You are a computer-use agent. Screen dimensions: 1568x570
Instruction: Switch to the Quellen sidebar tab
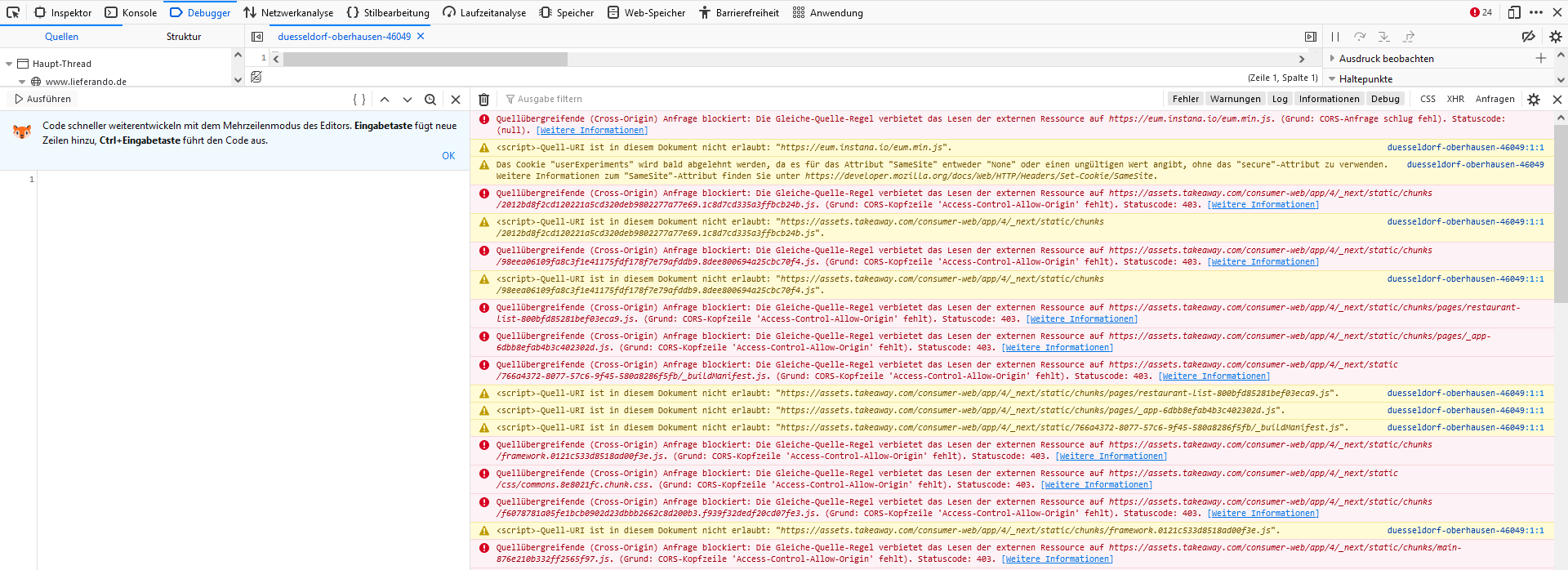[61, 37]
